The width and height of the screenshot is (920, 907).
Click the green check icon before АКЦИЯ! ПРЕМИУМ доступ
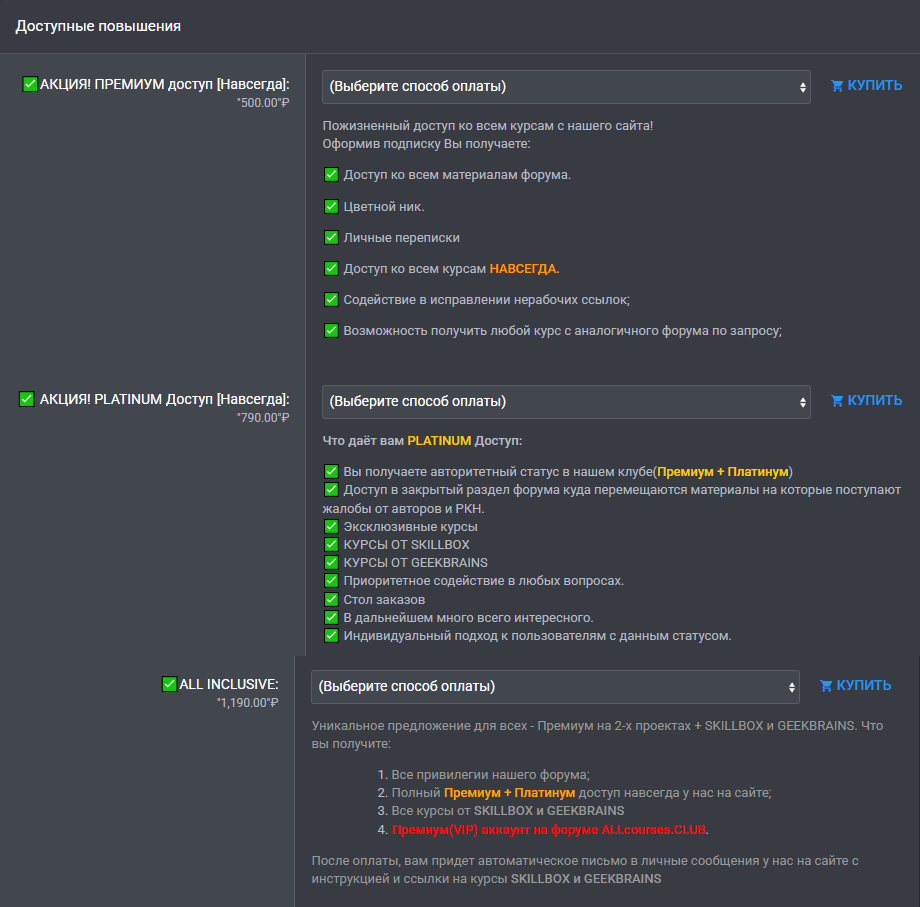click(30, 84)
